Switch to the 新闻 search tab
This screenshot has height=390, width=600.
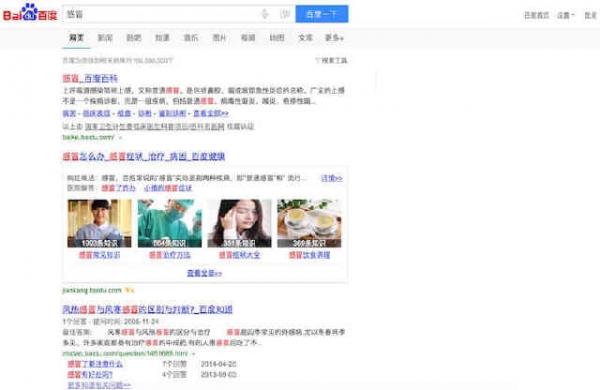[105, 38]
